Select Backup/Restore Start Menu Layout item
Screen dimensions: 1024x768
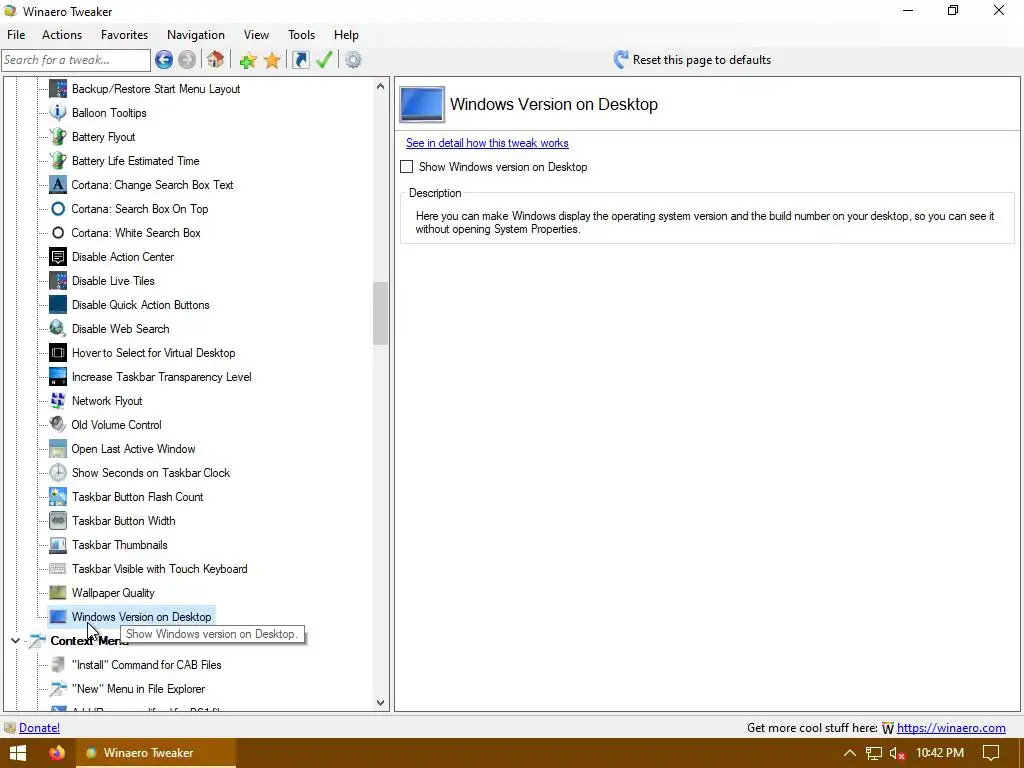pyautogui.click(x=156, y=89)
